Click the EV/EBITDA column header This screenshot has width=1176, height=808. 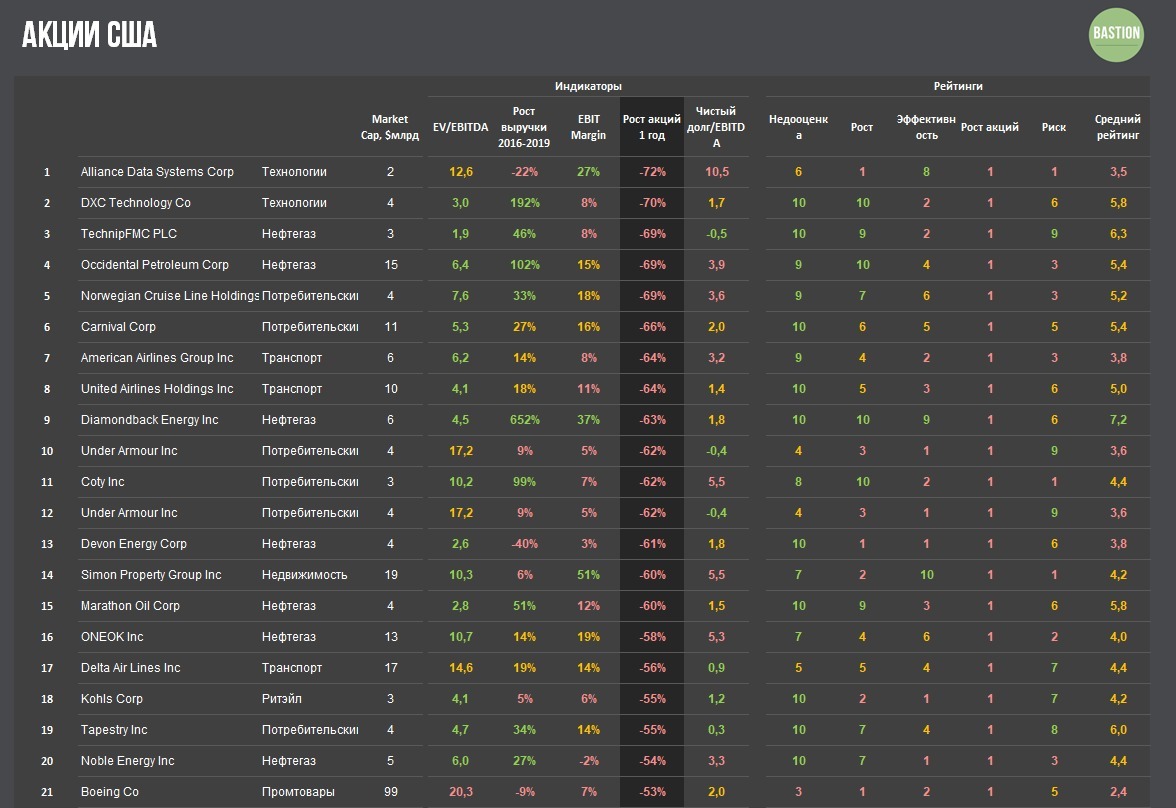(x=460, y=127)
